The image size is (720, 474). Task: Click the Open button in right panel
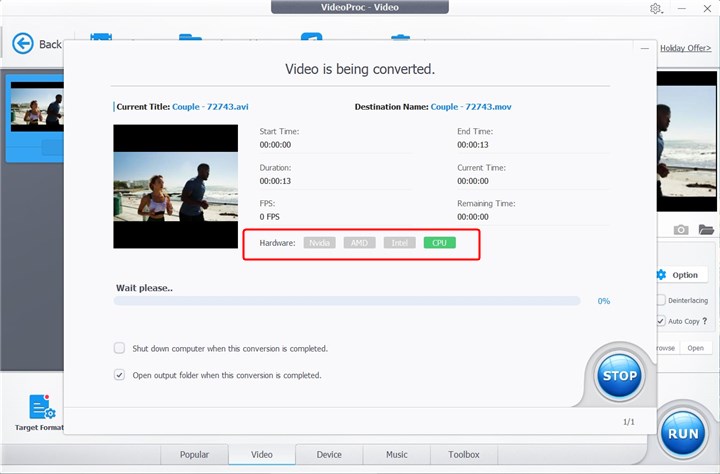point(696,348)
